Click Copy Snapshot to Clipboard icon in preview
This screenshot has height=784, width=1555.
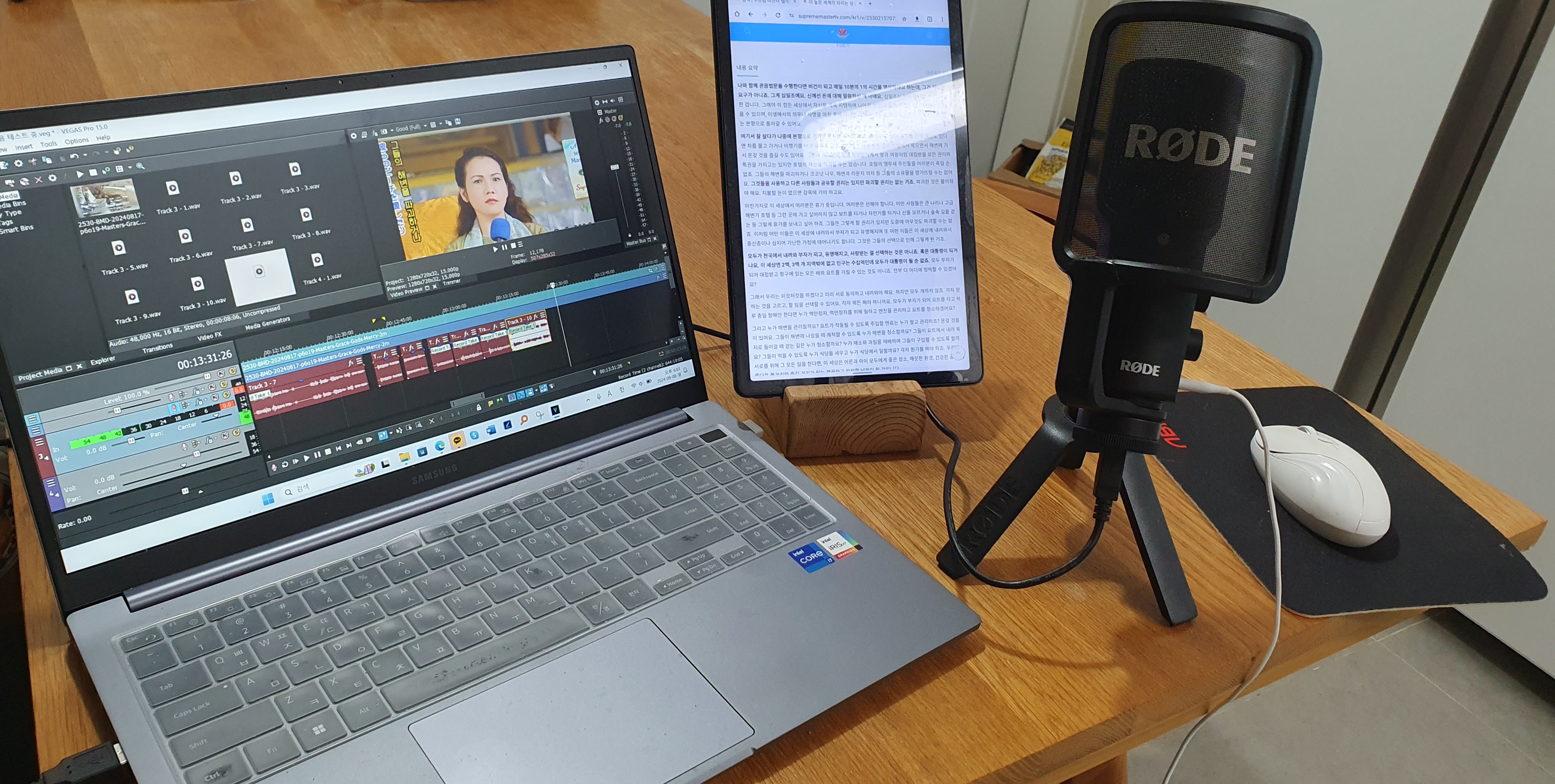click(449, 123)
